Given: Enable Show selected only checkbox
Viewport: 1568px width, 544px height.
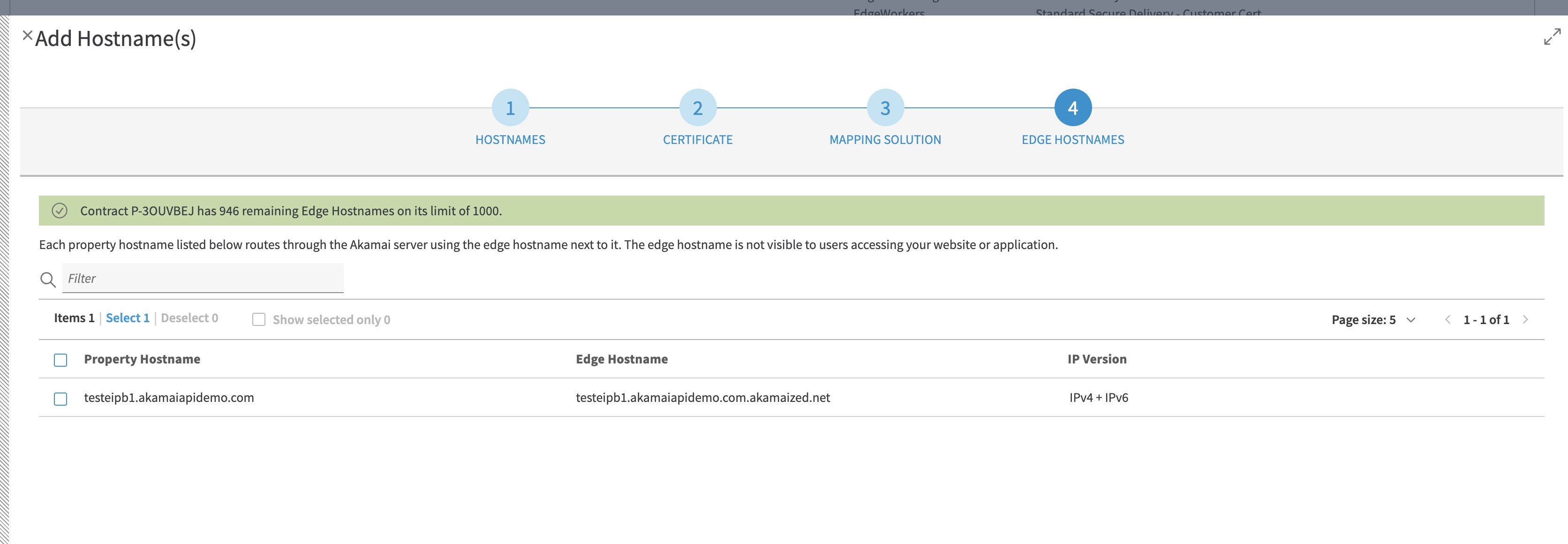Looking at the screenshot, I should [x=259, y=319].
